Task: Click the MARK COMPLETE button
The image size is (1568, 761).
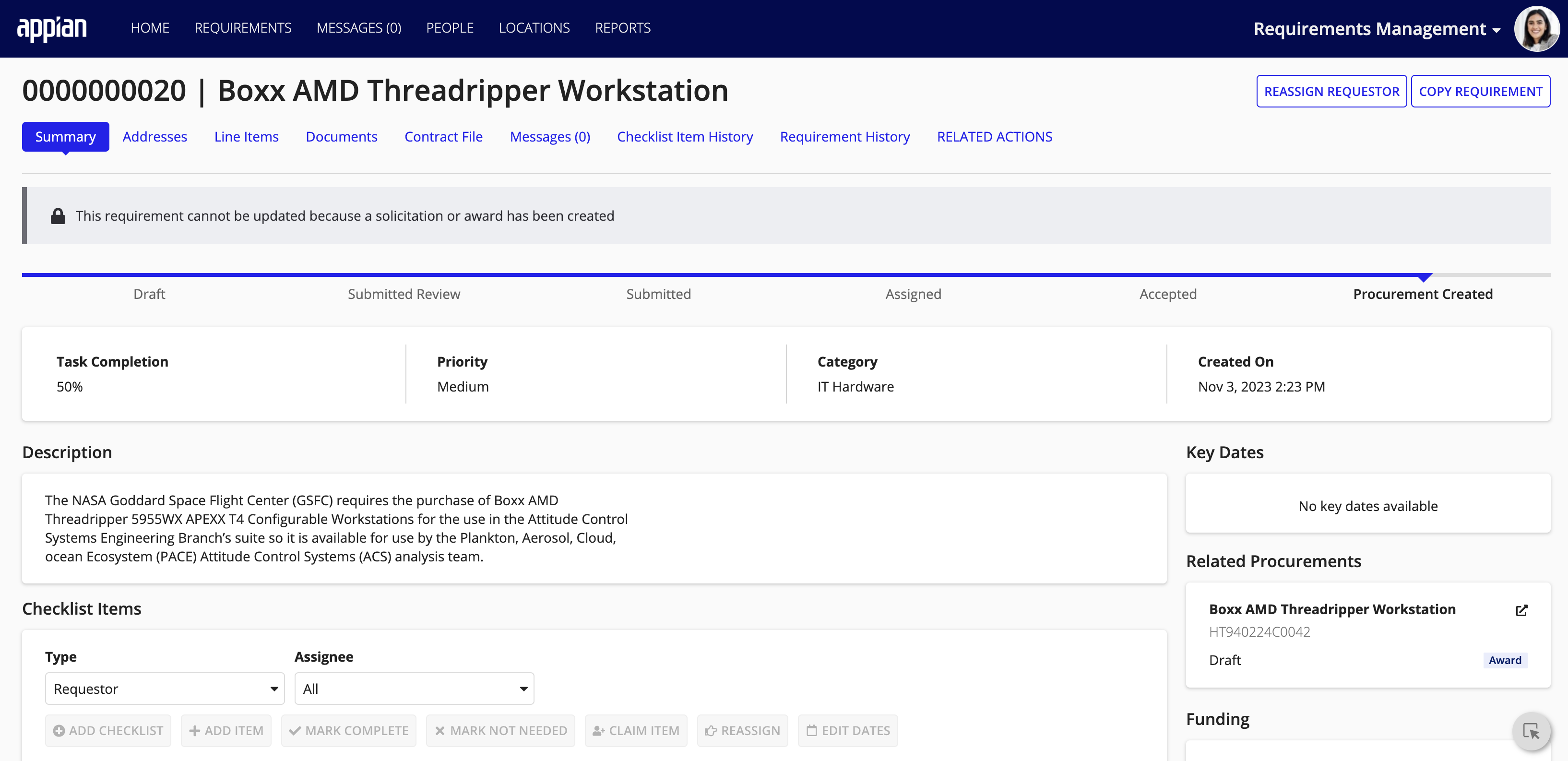Action: [x=349, y=731]
